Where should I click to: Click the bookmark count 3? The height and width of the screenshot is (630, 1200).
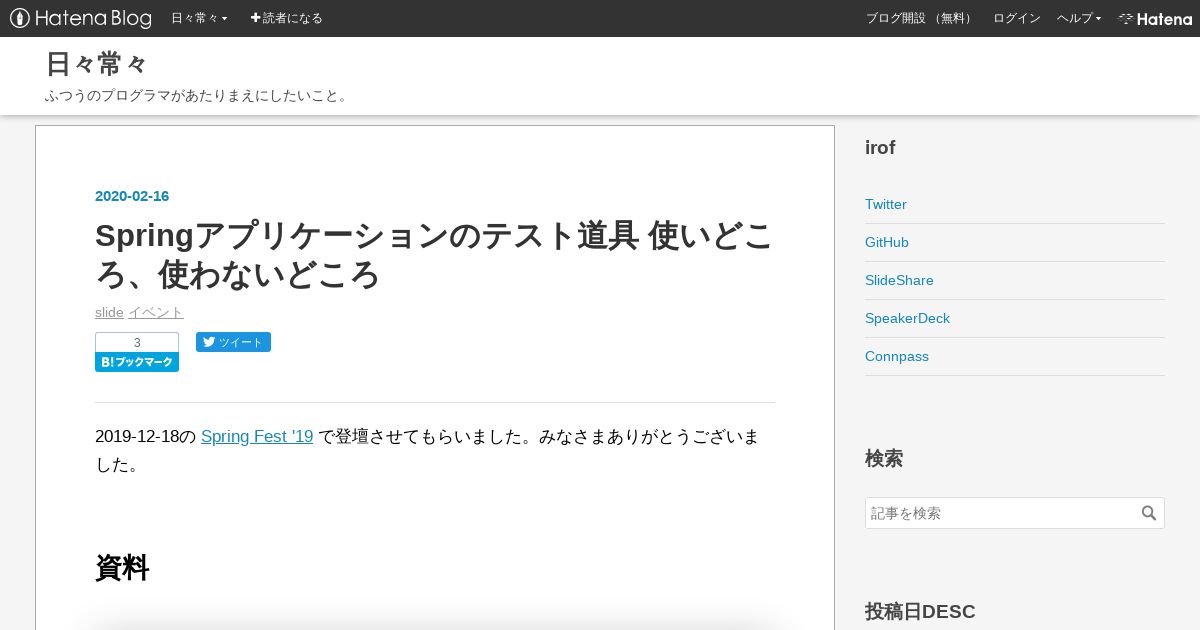click(x=137, y=343)
